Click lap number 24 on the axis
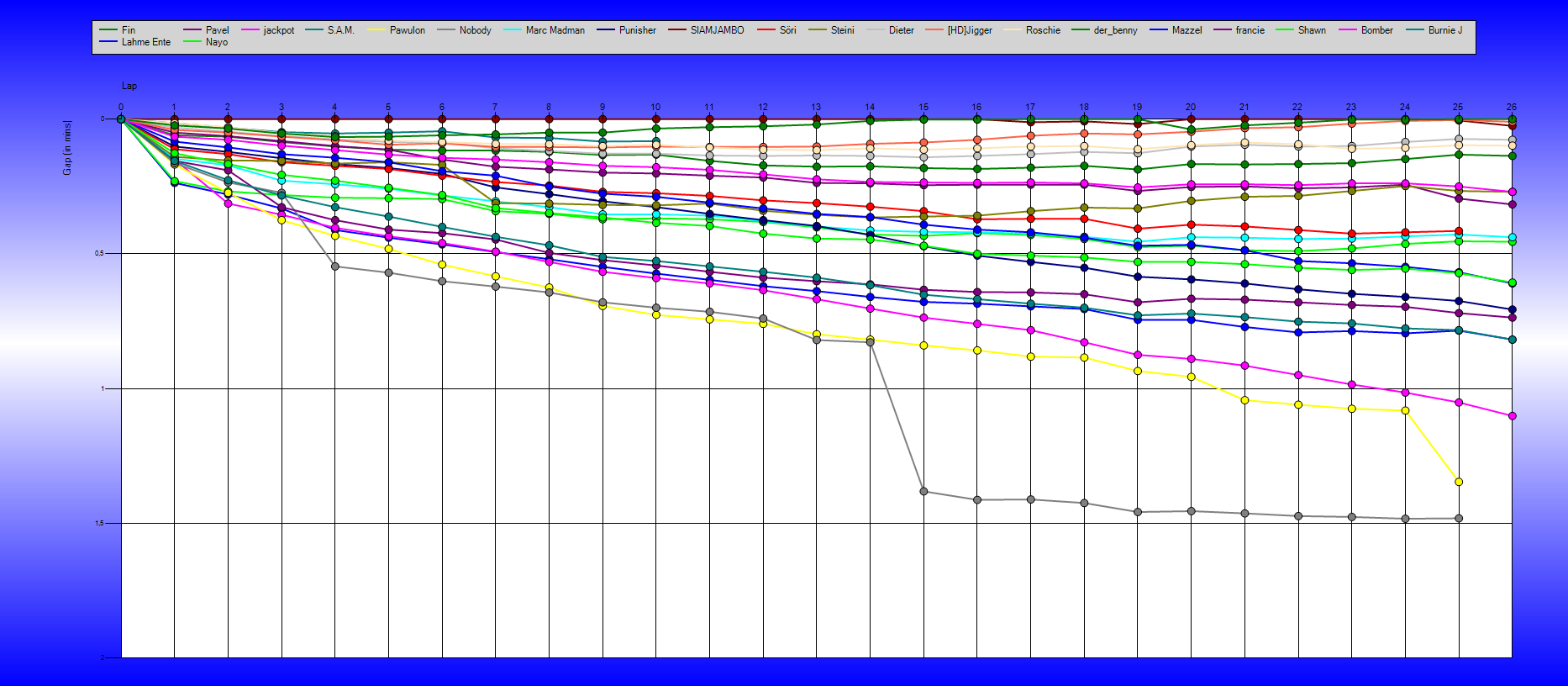The height and width of the screenshot is (686, 1568). click(1405, 108)
